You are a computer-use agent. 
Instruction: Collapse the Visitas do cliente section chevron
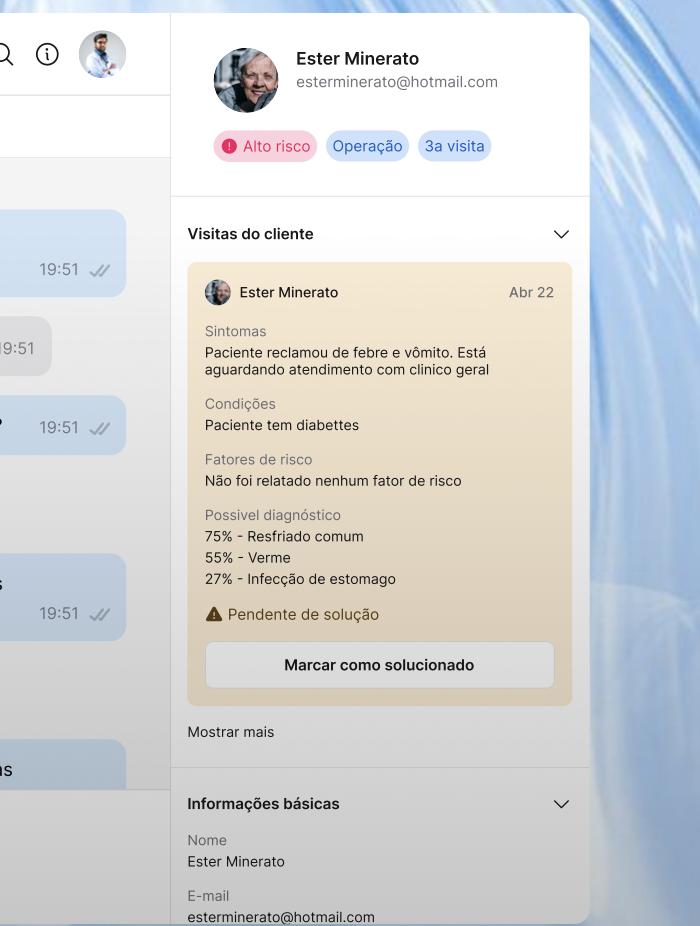pyautogui.click(x=561, y=234)
